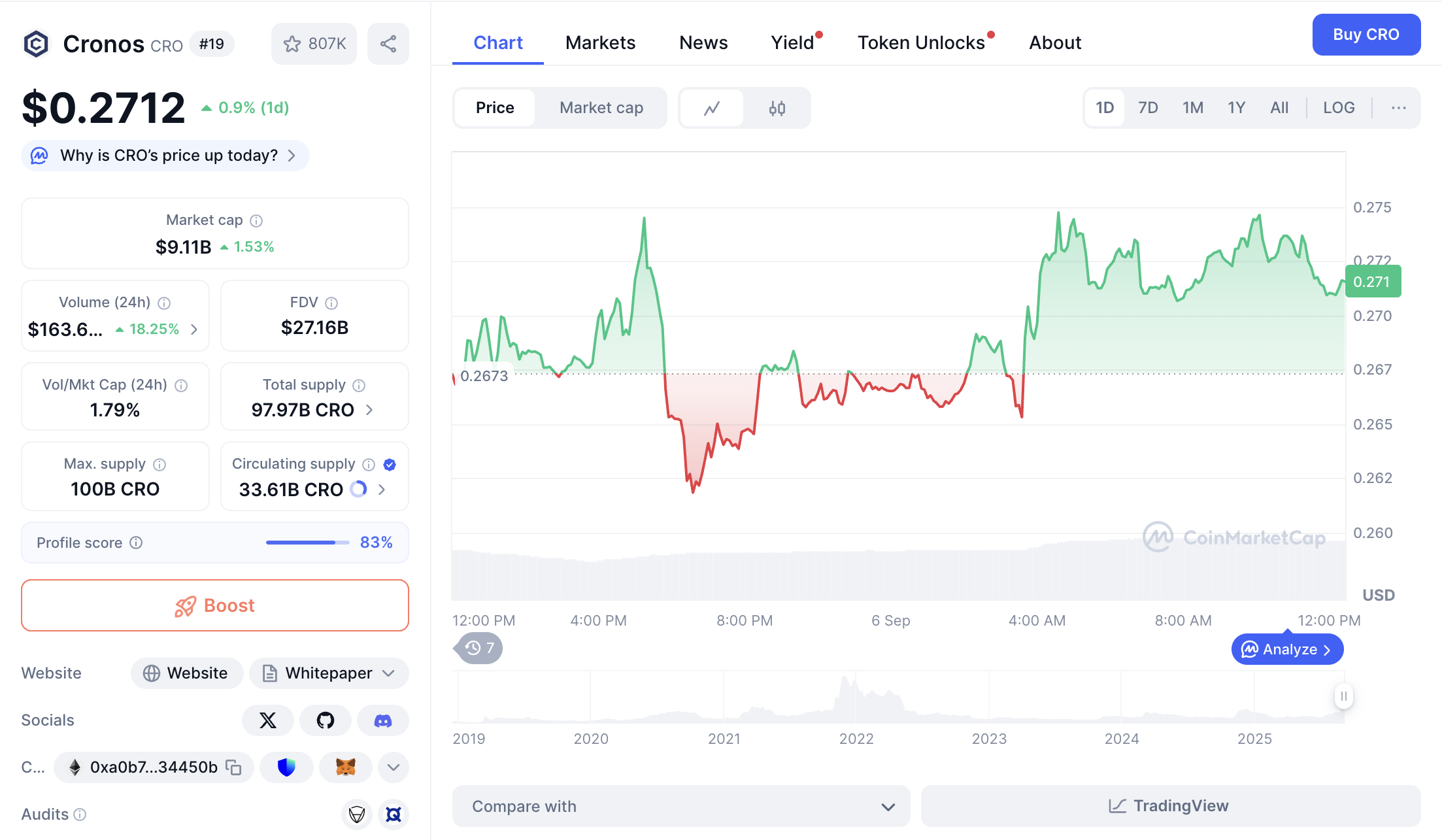
Task: Copy contract address 0xa0b7...34450b
Action: [233, 767]
